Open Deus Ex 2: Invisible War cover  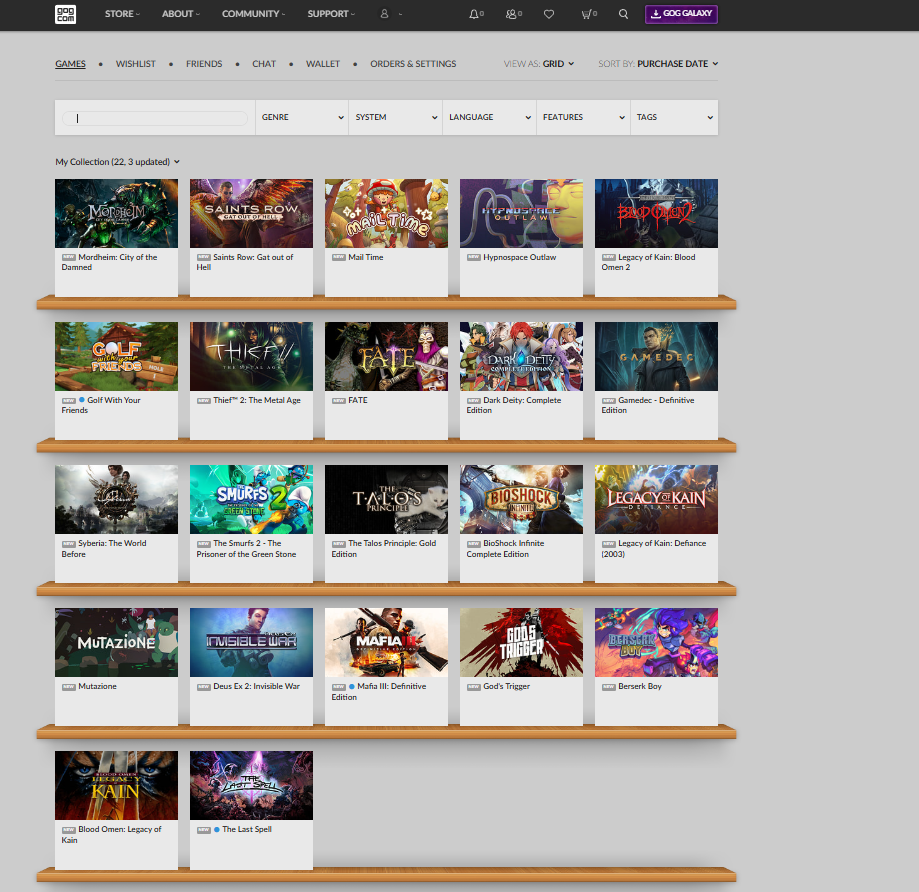[251, 642]
